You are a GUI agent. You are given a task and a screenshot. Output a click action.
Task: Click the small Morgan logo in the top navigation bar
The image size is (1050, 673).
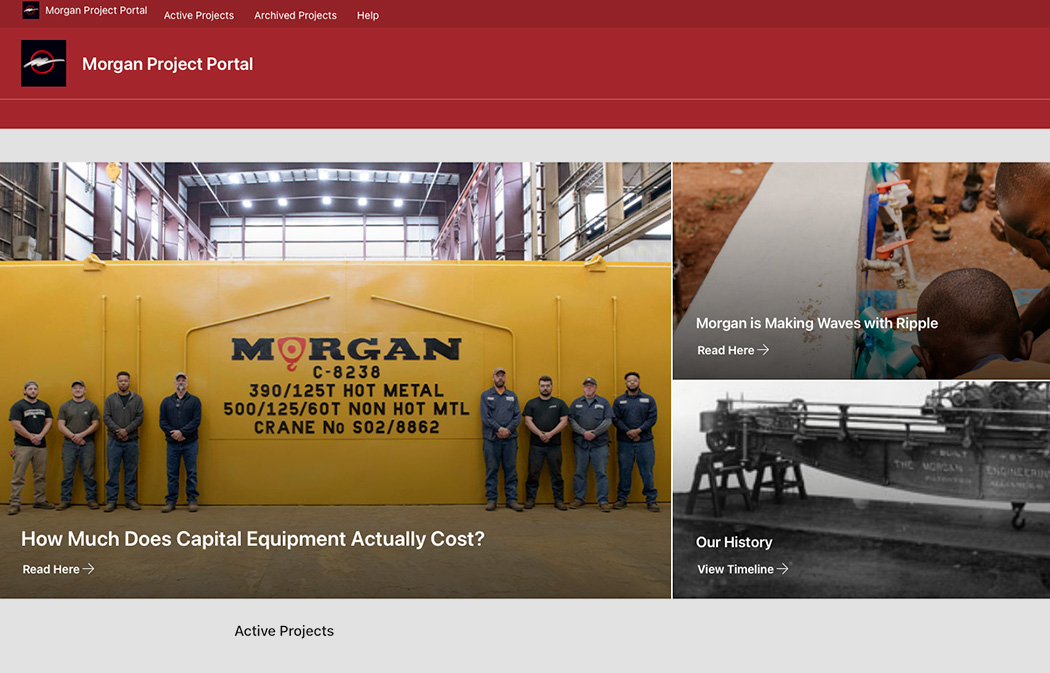31,10
